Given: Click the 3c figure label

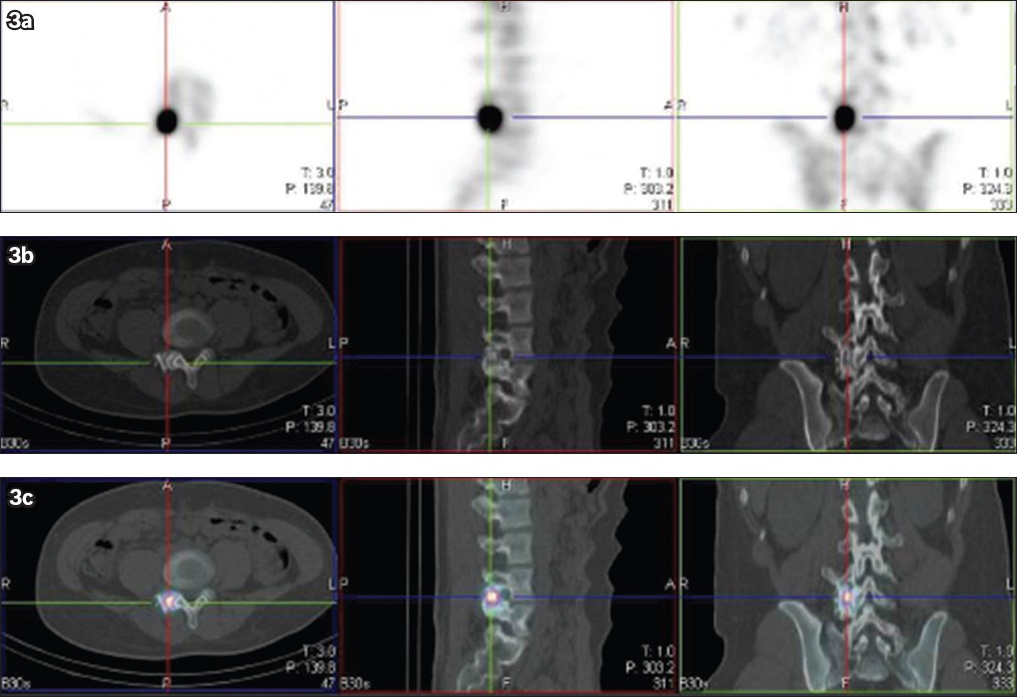Looking at the screenshot, I should coord(21,496).
